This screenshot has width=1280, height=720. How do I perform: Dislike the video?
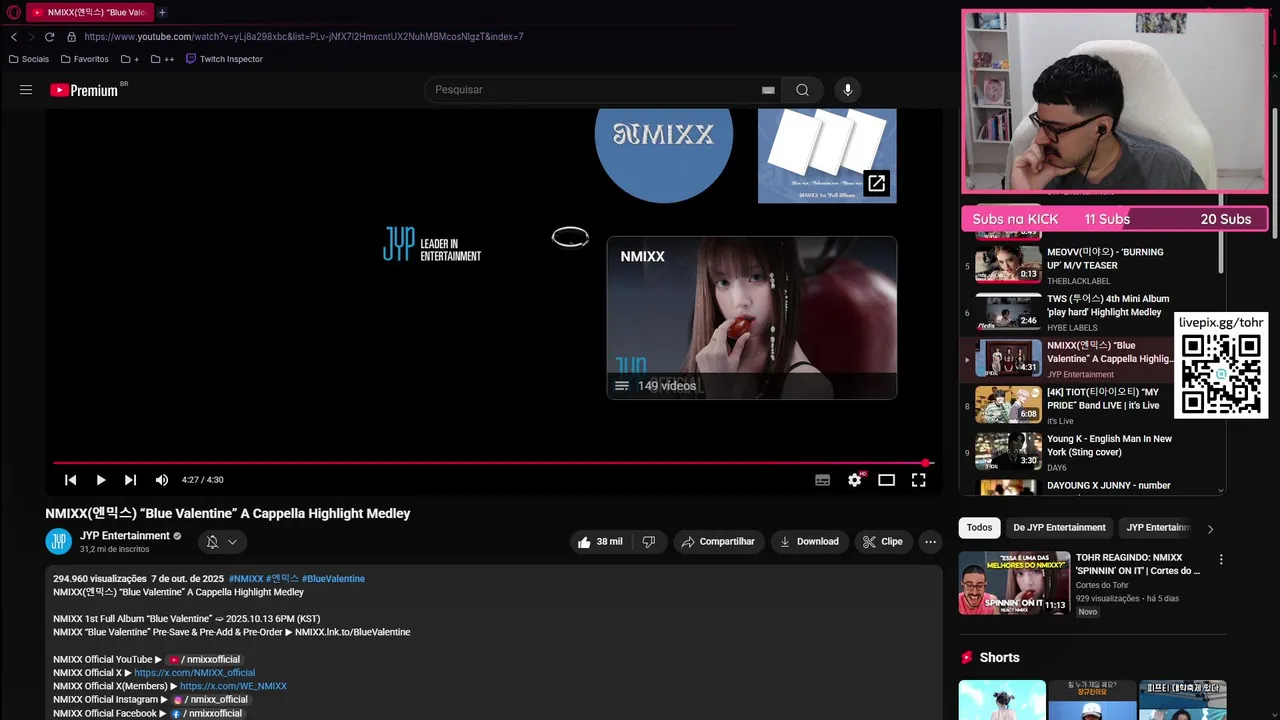point(649,542)
